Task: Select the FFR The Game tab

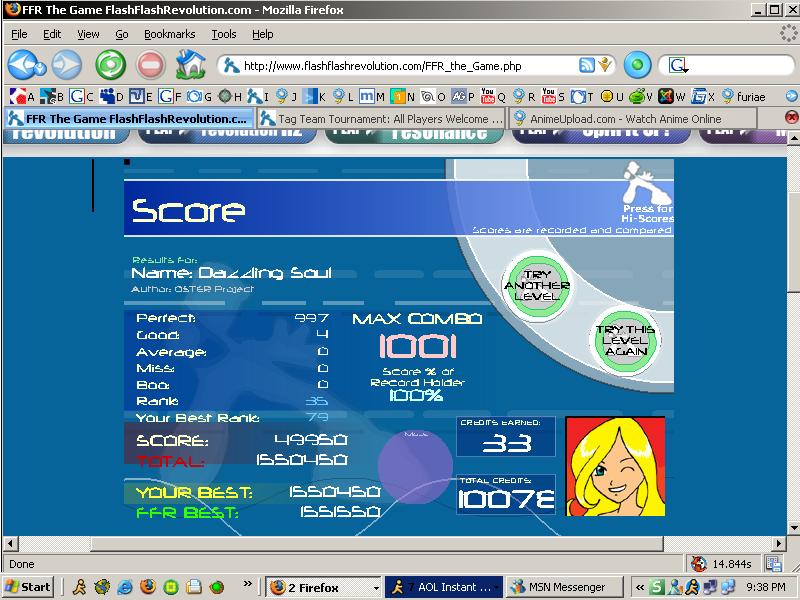Action: 129,119
